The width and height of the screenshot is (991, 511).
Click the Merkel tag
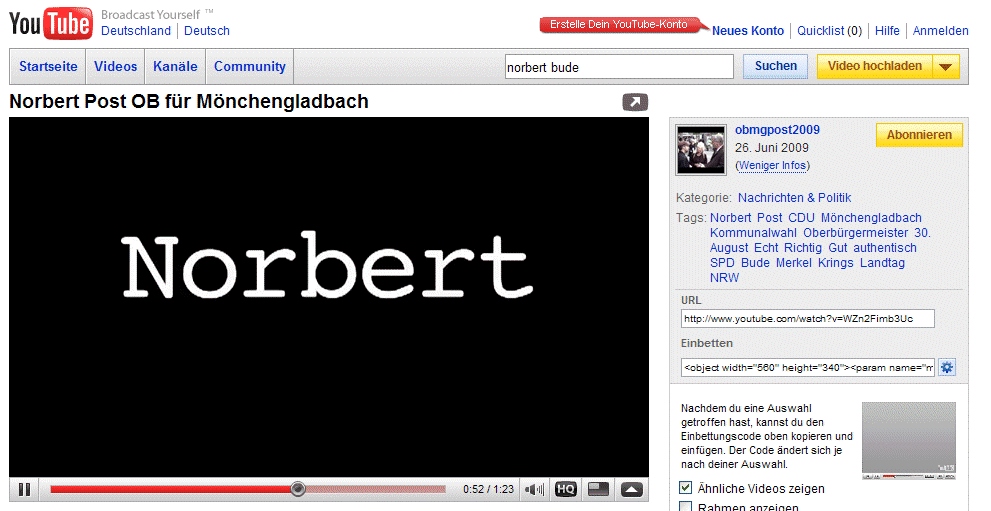coord(794,263)
